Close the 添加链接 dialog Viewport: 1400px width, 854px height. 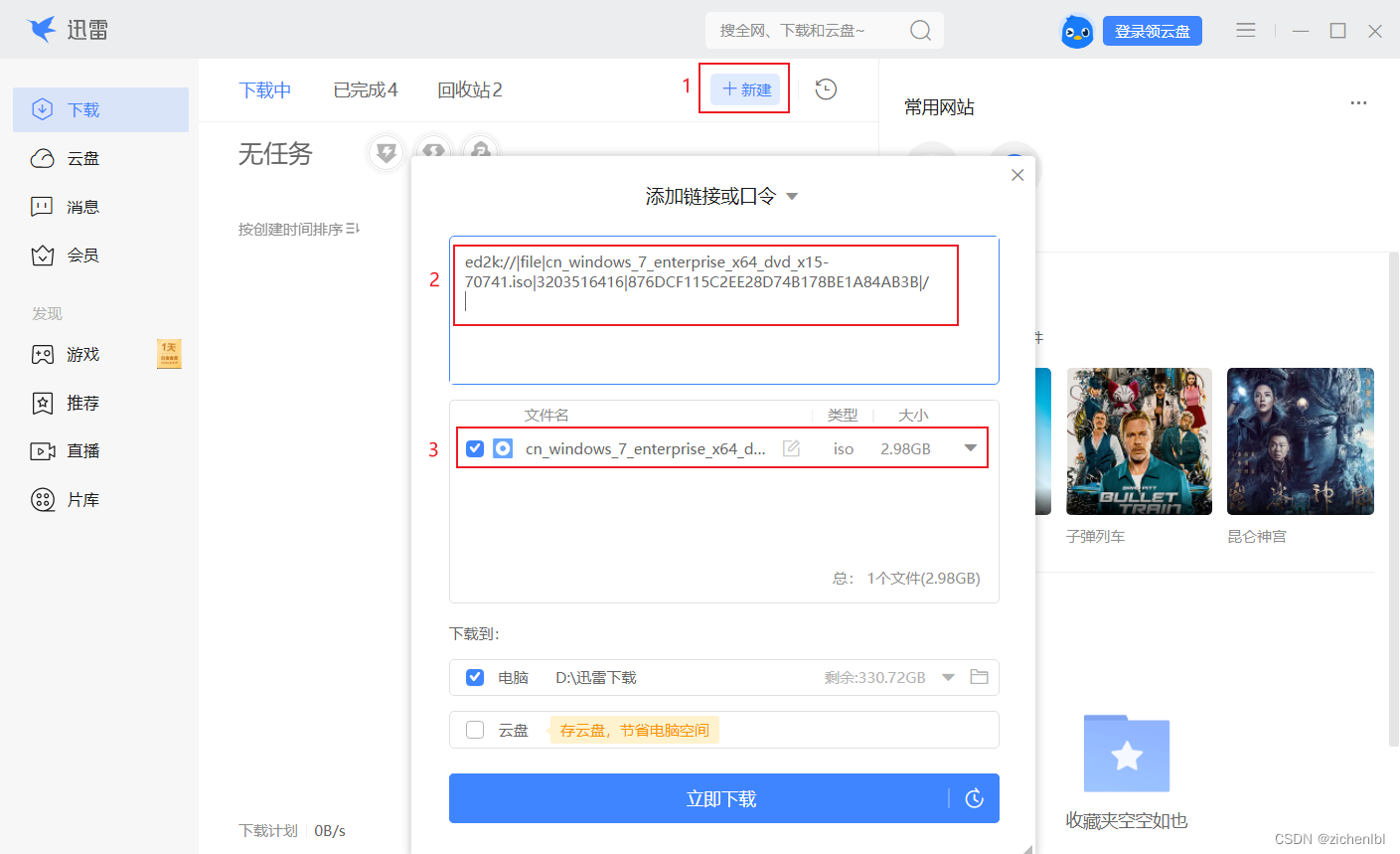[1017, 175]
